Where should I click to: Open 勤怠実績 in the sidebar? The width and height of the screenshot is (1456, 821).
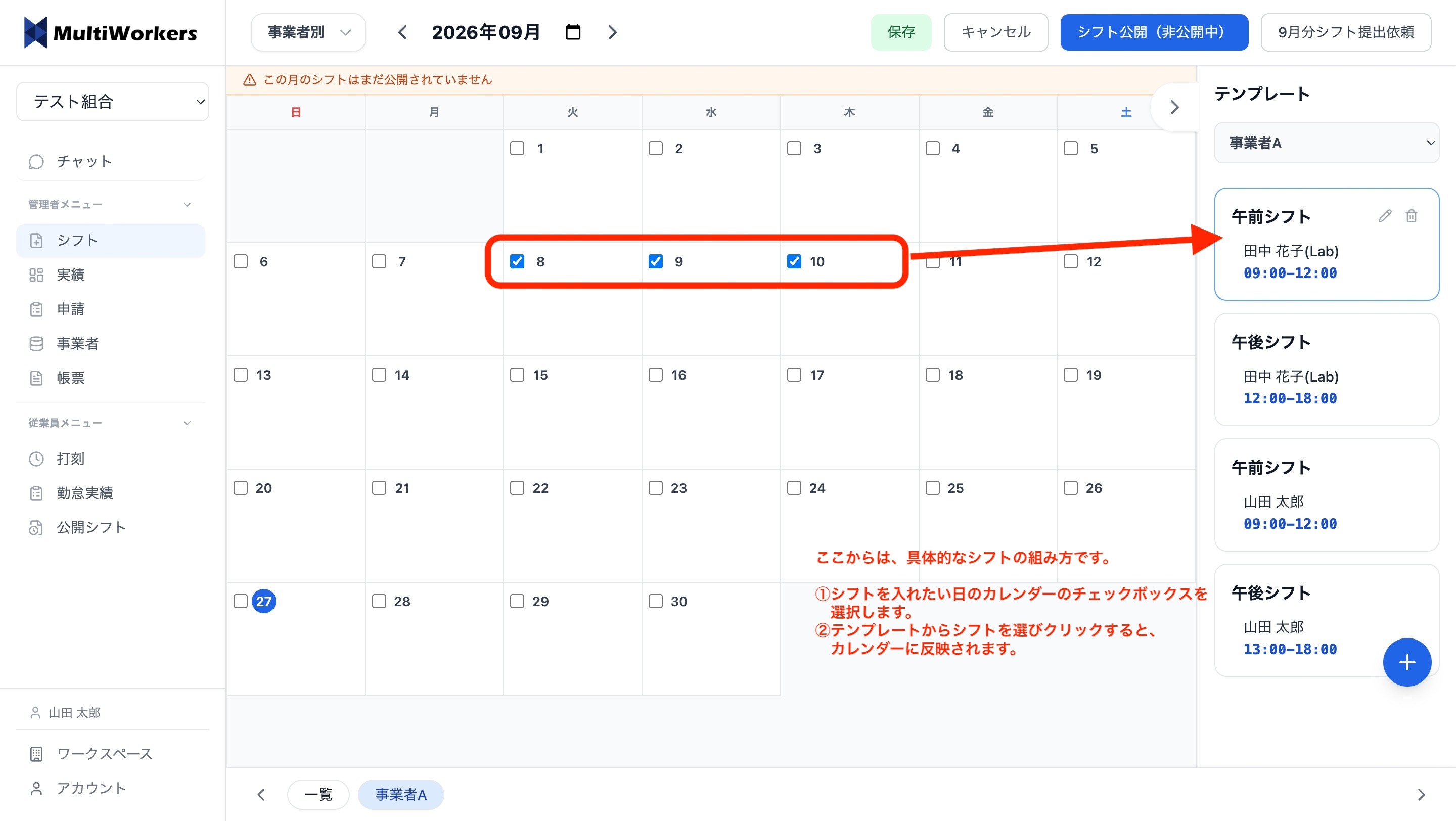pyautogui.click(x=111, y=493)
